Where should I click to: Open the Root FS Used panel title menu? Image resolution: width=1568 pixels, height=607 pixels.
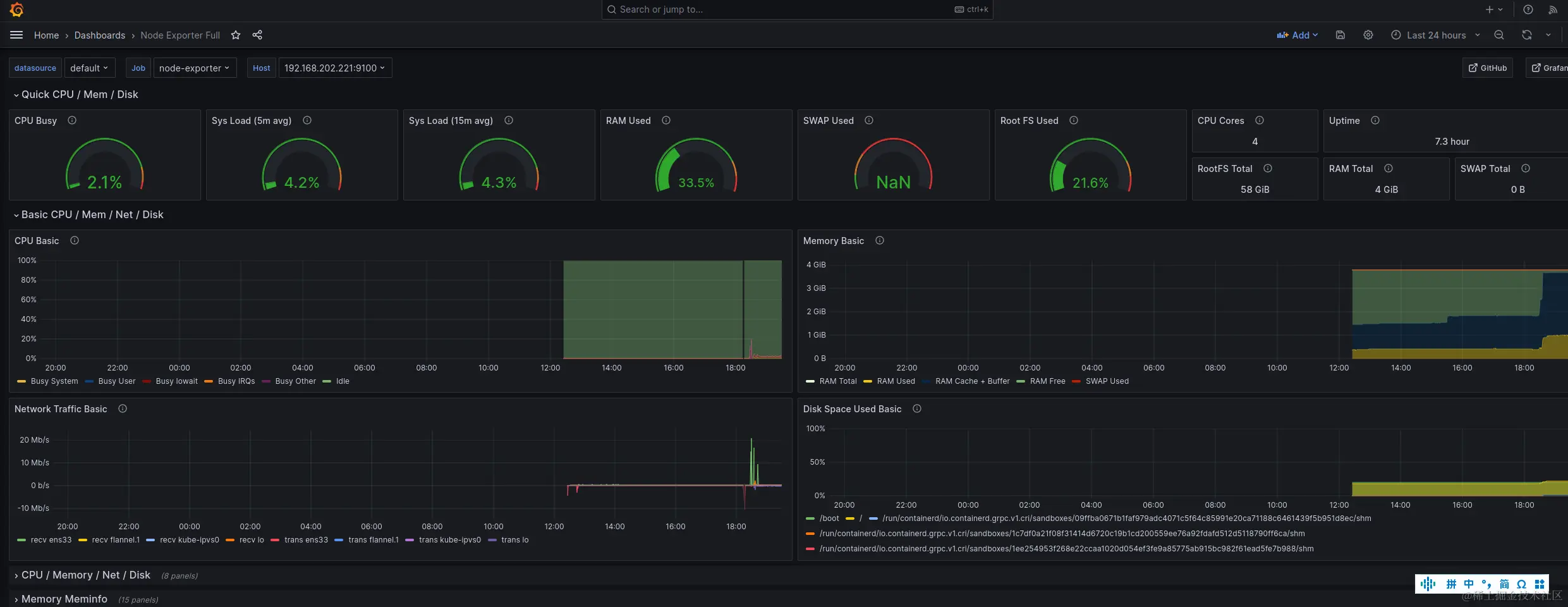tap(1029, 121)
